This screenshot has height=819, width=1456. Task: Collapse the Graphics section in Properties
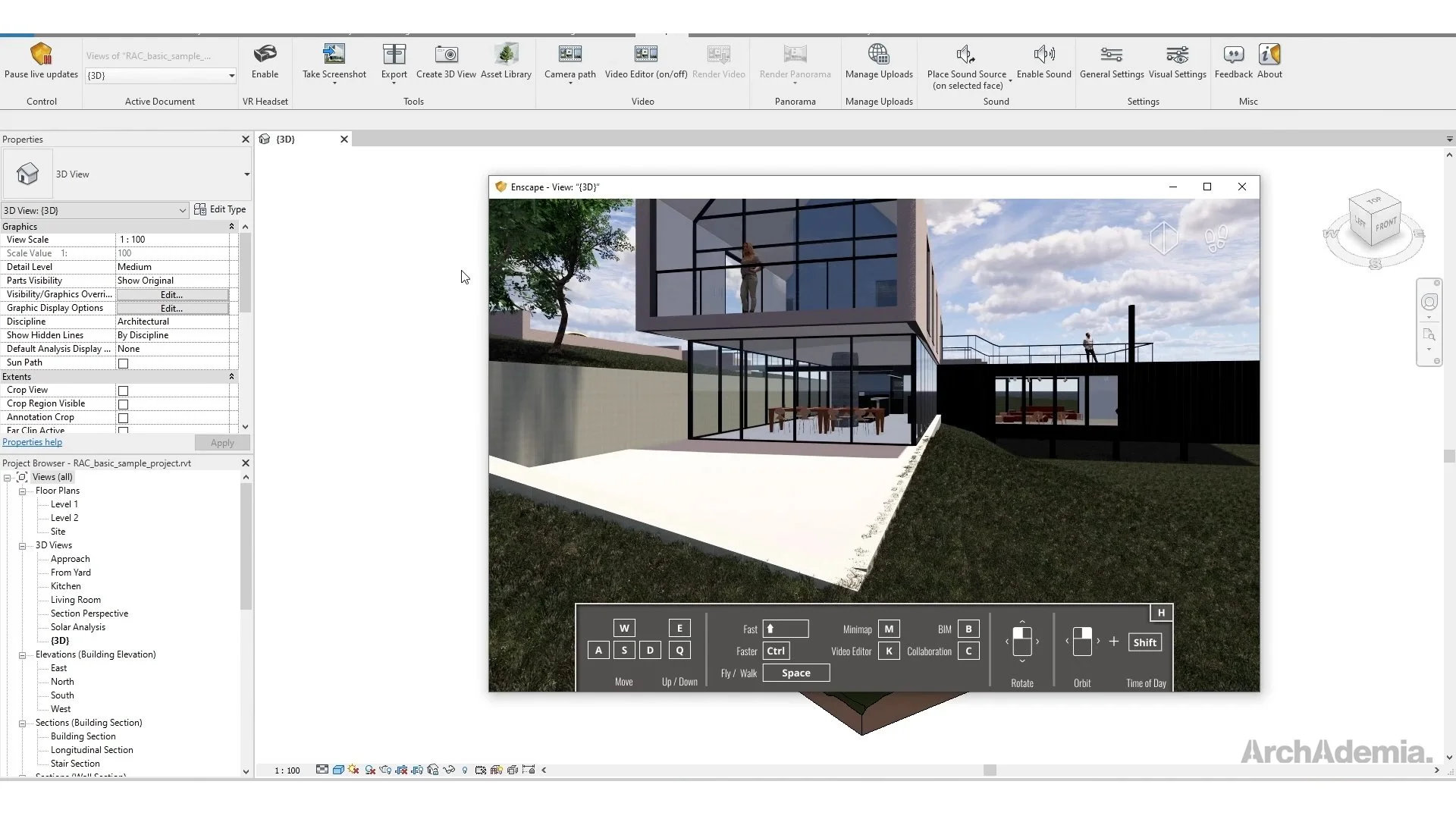[x=232, y=226]
